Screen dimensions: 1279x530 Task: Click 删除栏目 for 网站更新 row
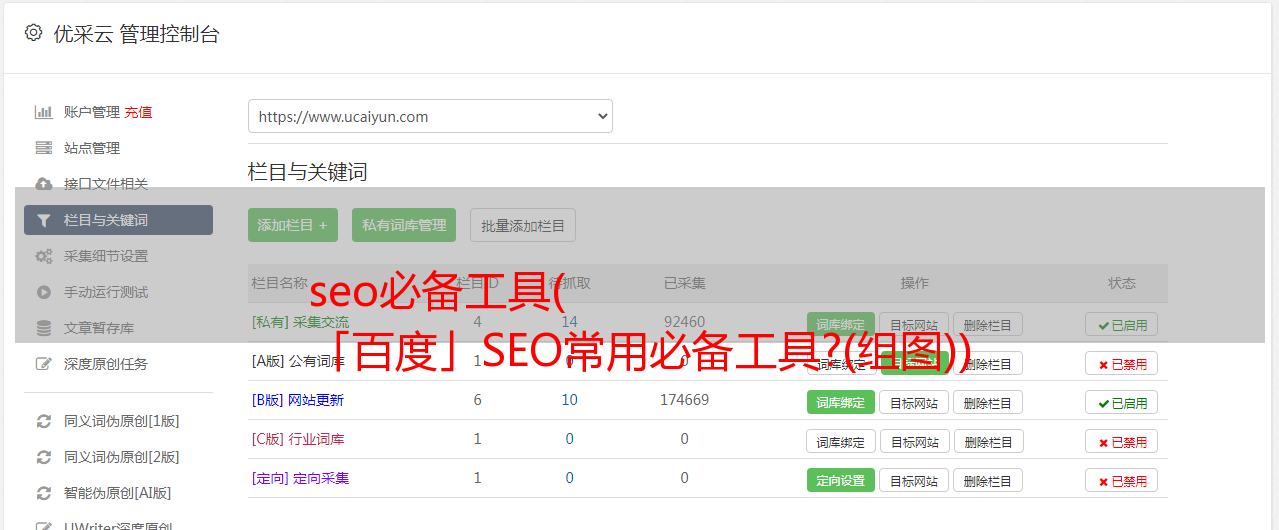(988, 402)
